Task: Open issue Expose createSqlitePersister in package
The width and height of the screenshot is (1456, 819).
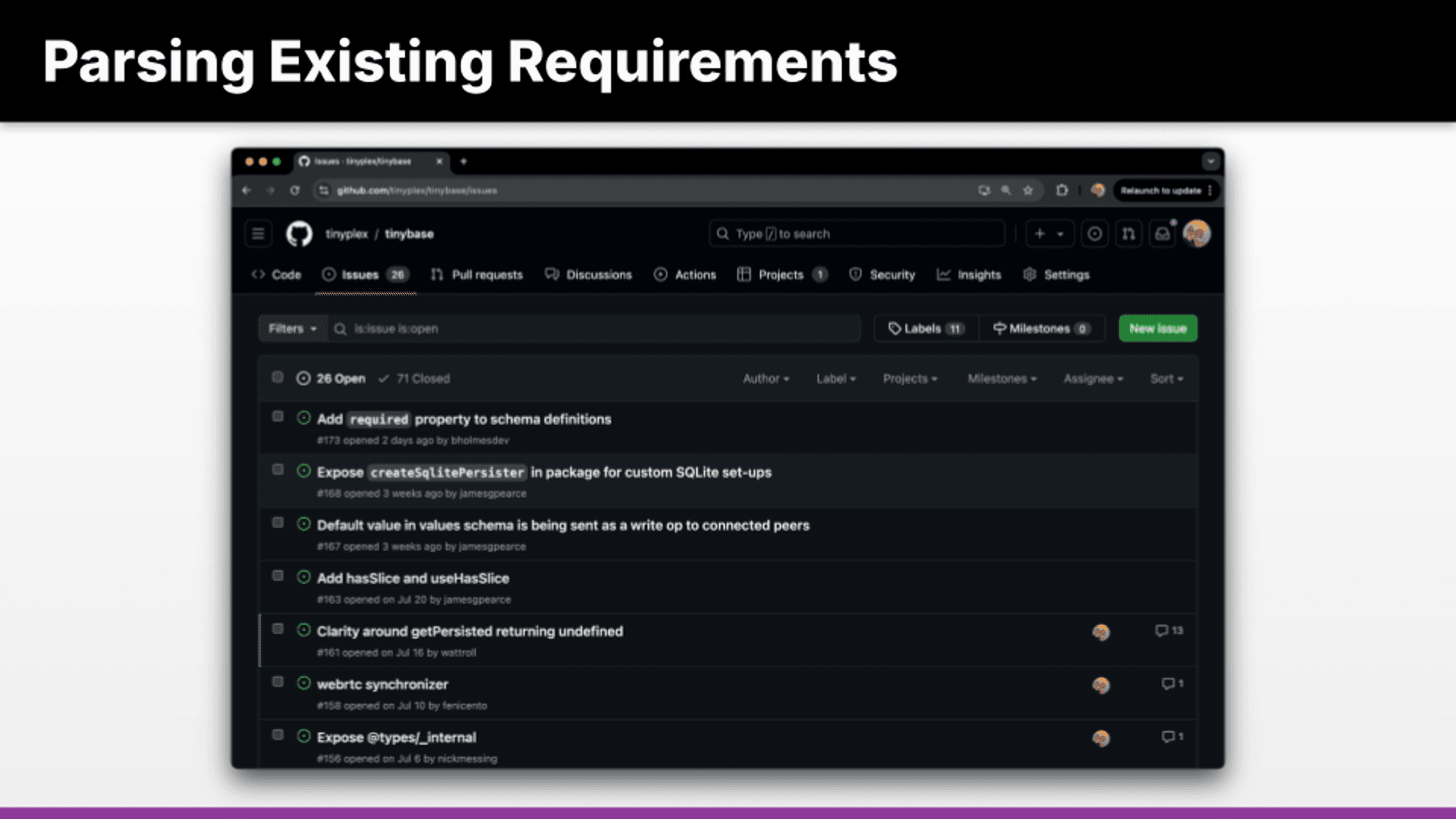Action: pos(544,472)
